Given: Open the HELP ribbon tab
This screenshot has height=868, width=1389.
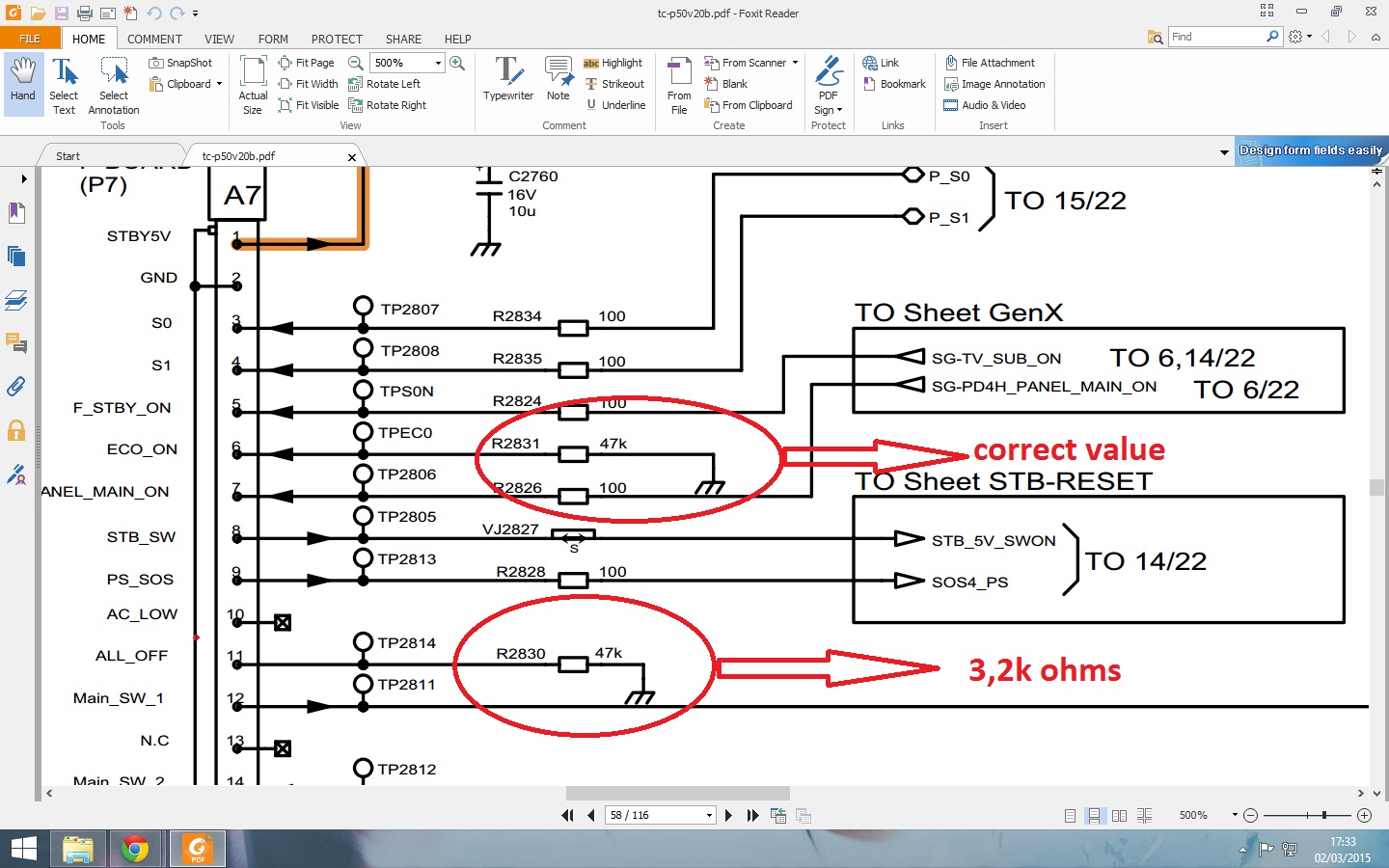Looking at the screenshot, I should point(457,40).
